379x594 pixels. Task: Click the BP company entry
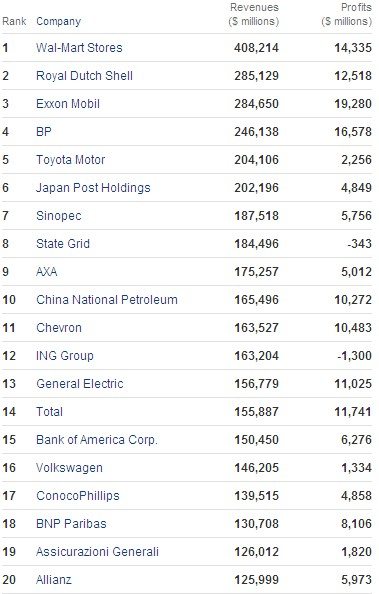pyautogui.click(x=44, y=132)
